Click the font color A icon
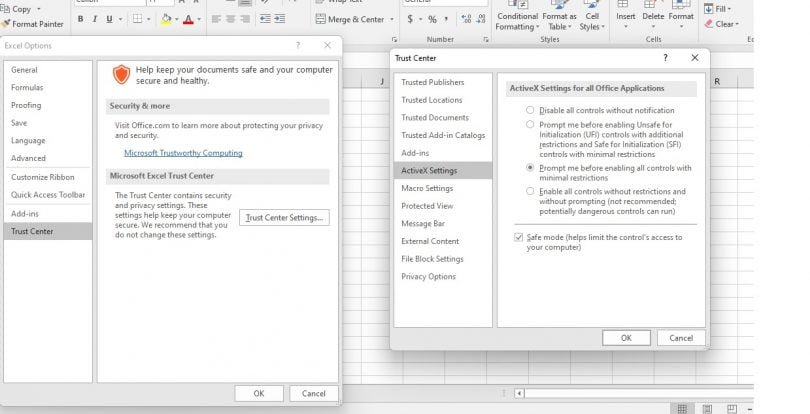The width and height of the screenshot is (810, 414). pyautogui.click(x=188, y=19)
